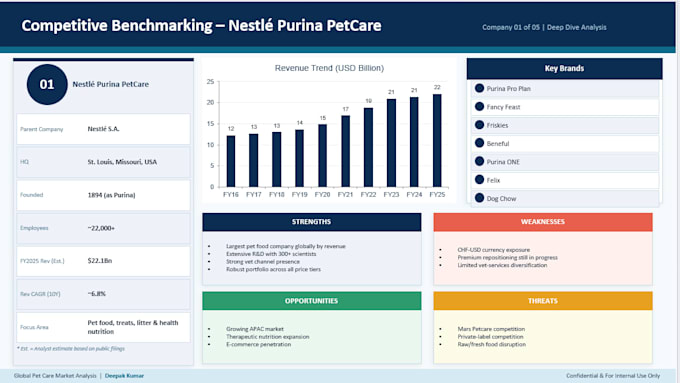Click the FY21 revenue bar
Image resolution: width=680 pixels, height=383 pixels.
click(x=346, y=151)
